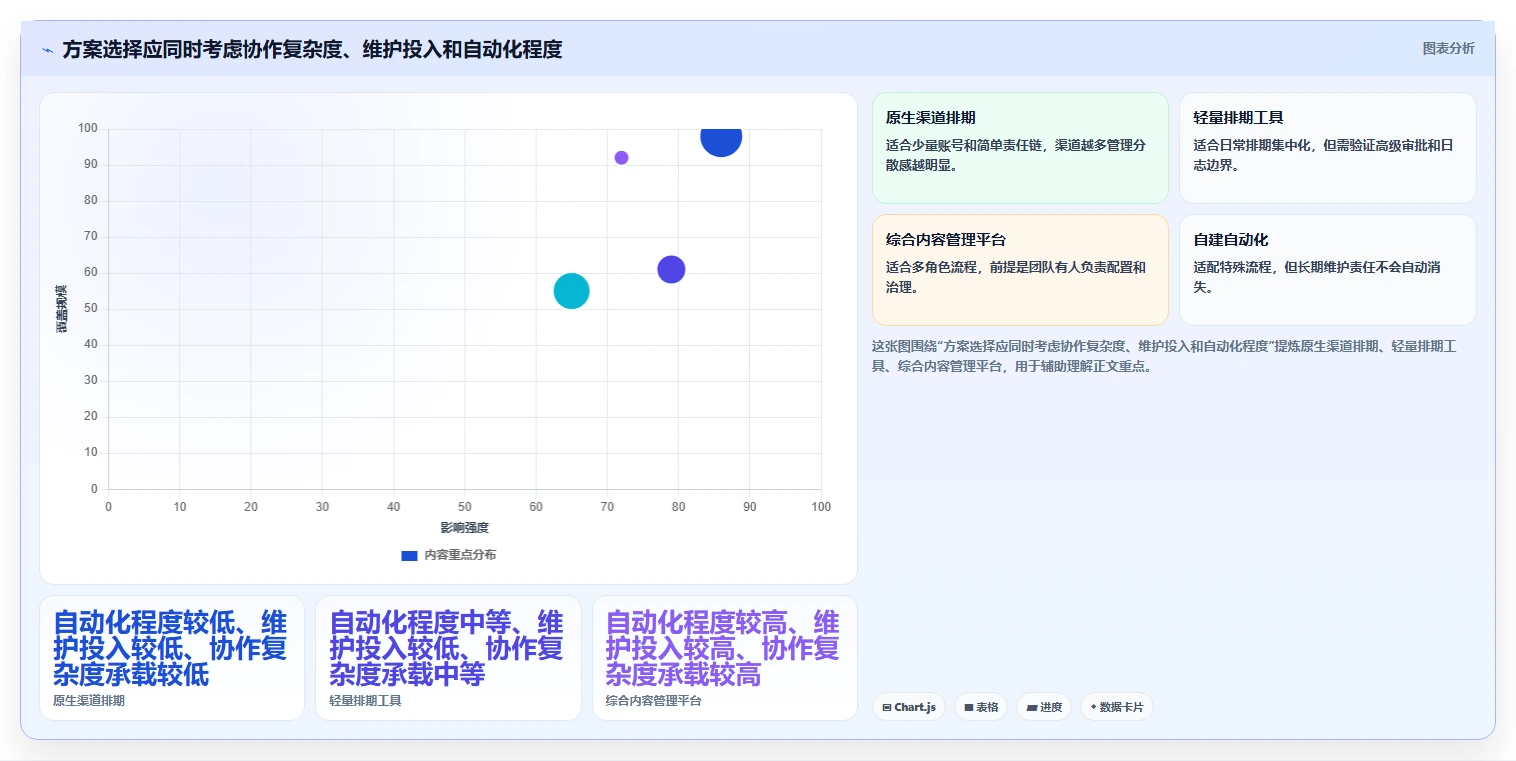The height and width of the screenshot is (761, 1516).
Task: Click the cyan bubble on the chart
Action: tap(571, 291)
